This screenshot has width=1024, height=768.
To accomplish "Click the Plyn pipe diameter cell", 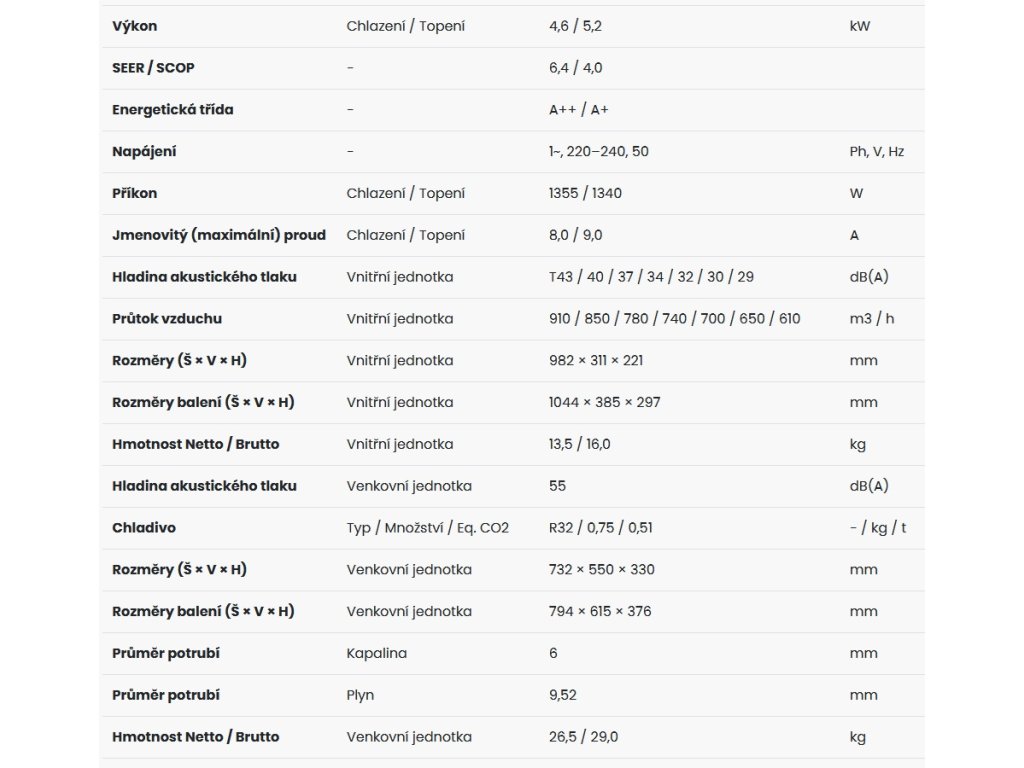I will pos(360,695).
